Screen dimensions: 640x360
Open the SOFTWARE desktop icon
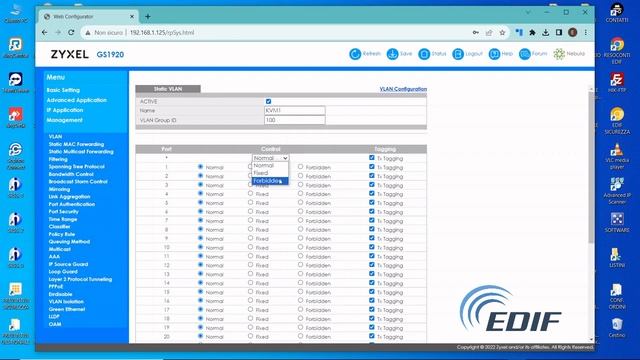617,222
